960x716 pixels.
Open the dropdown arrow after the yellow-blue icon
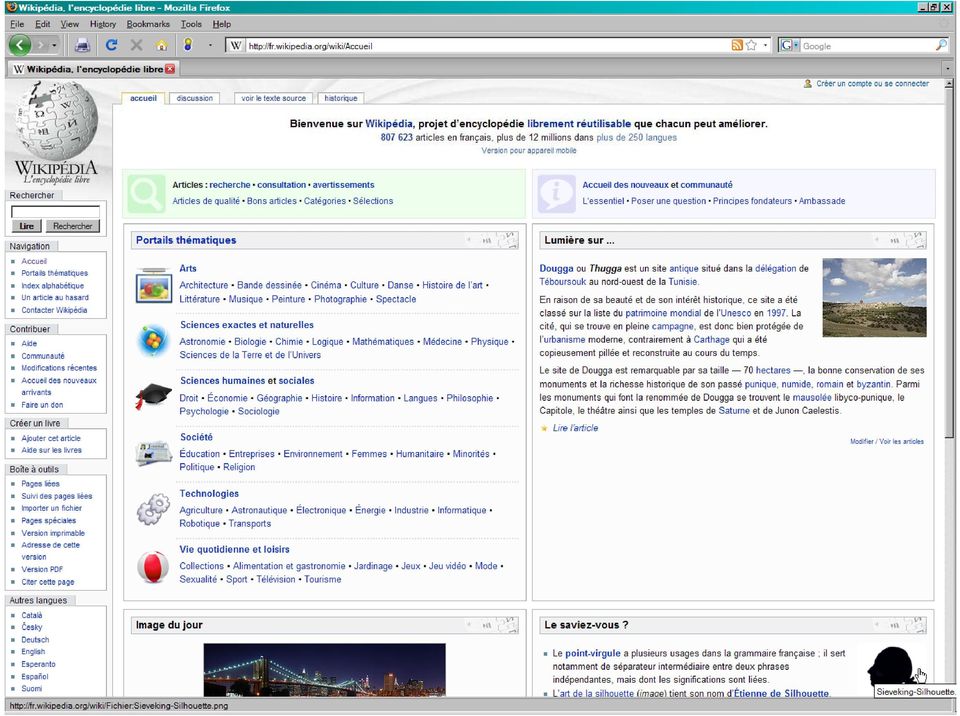coord(210,45)
